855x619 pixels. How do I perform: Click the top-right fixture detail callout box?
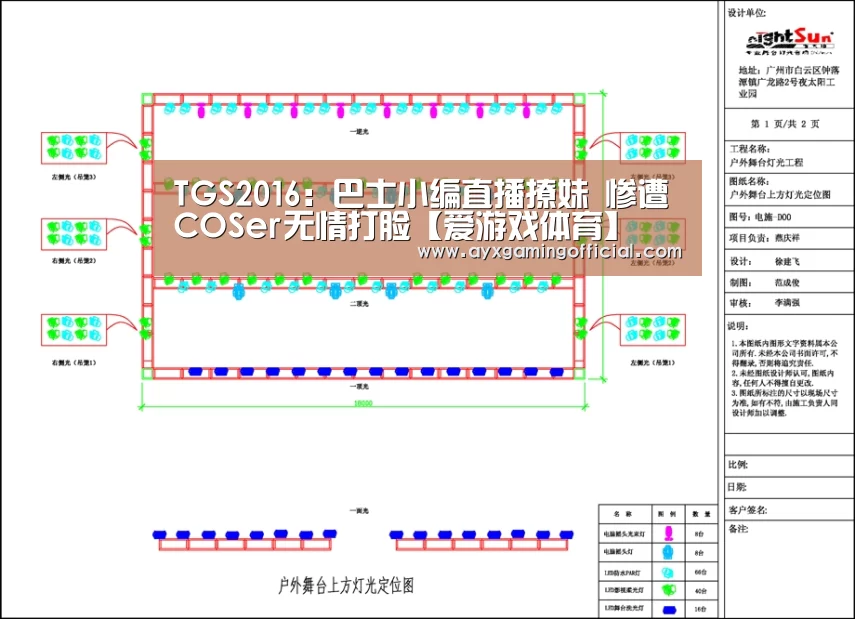tap(653, 148)
